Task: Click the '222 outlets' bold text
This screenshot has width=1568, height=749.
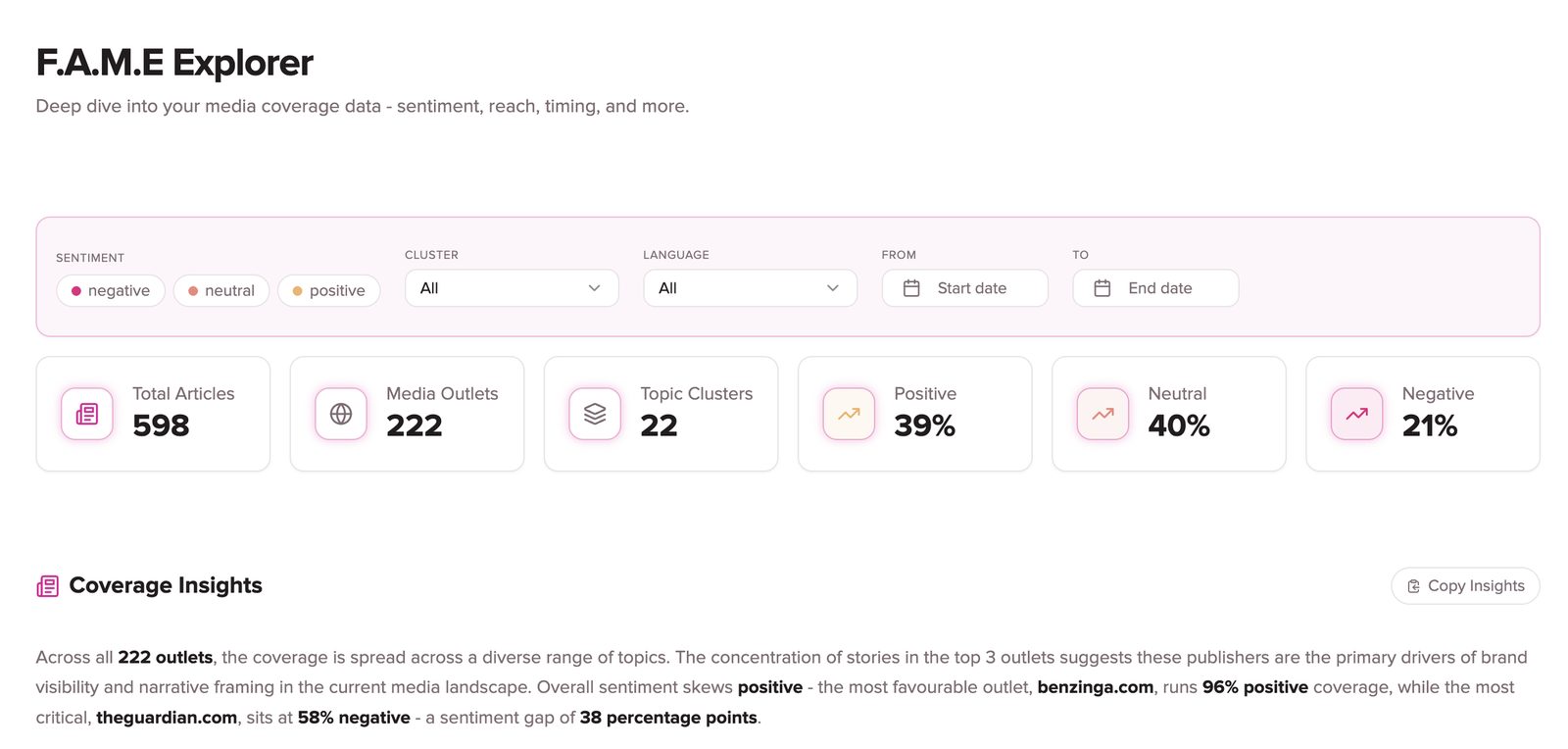Action: click(x=166, y=657)
